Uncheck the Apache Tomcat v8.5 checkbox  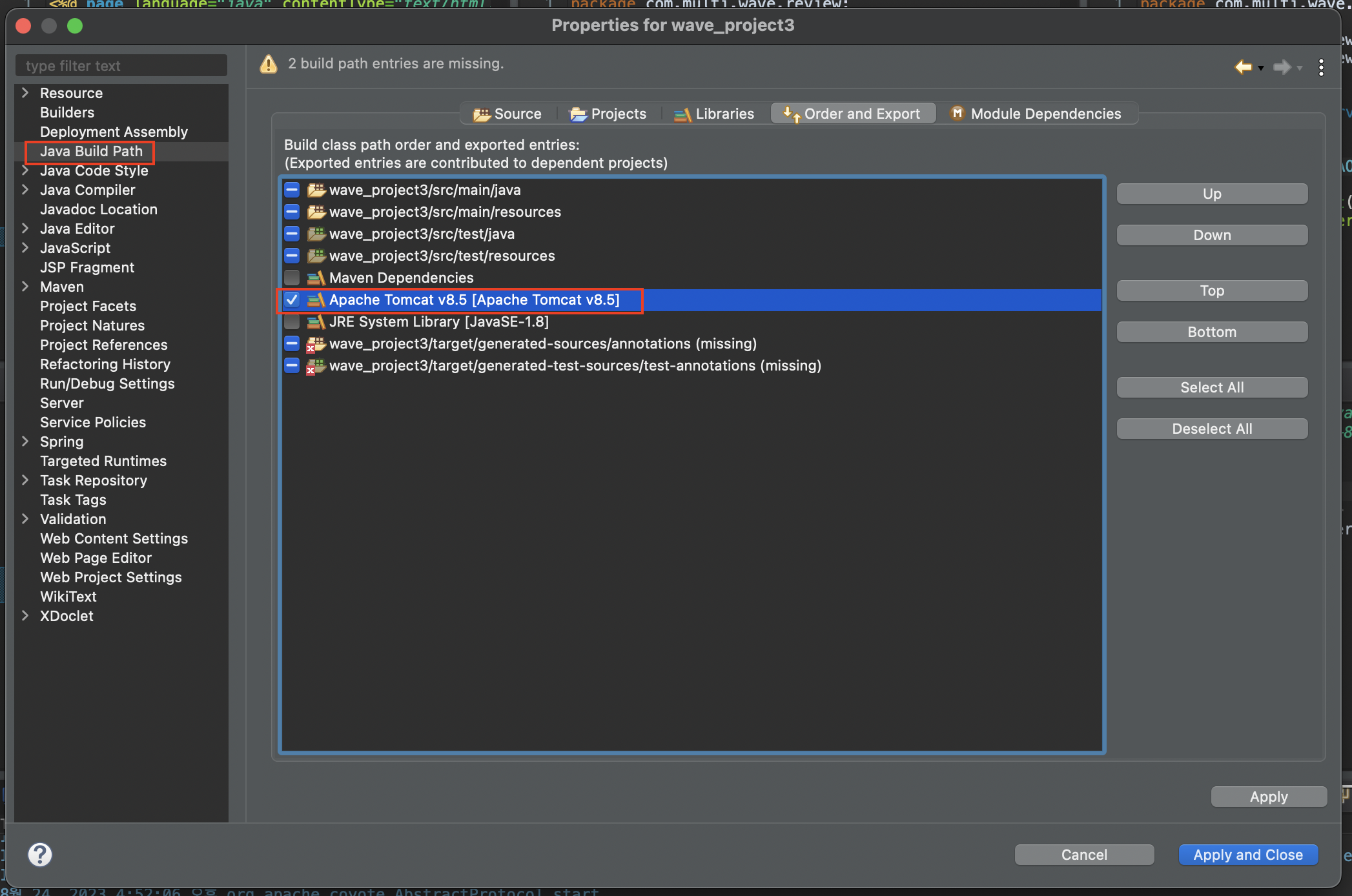click(x=292, y=300)
